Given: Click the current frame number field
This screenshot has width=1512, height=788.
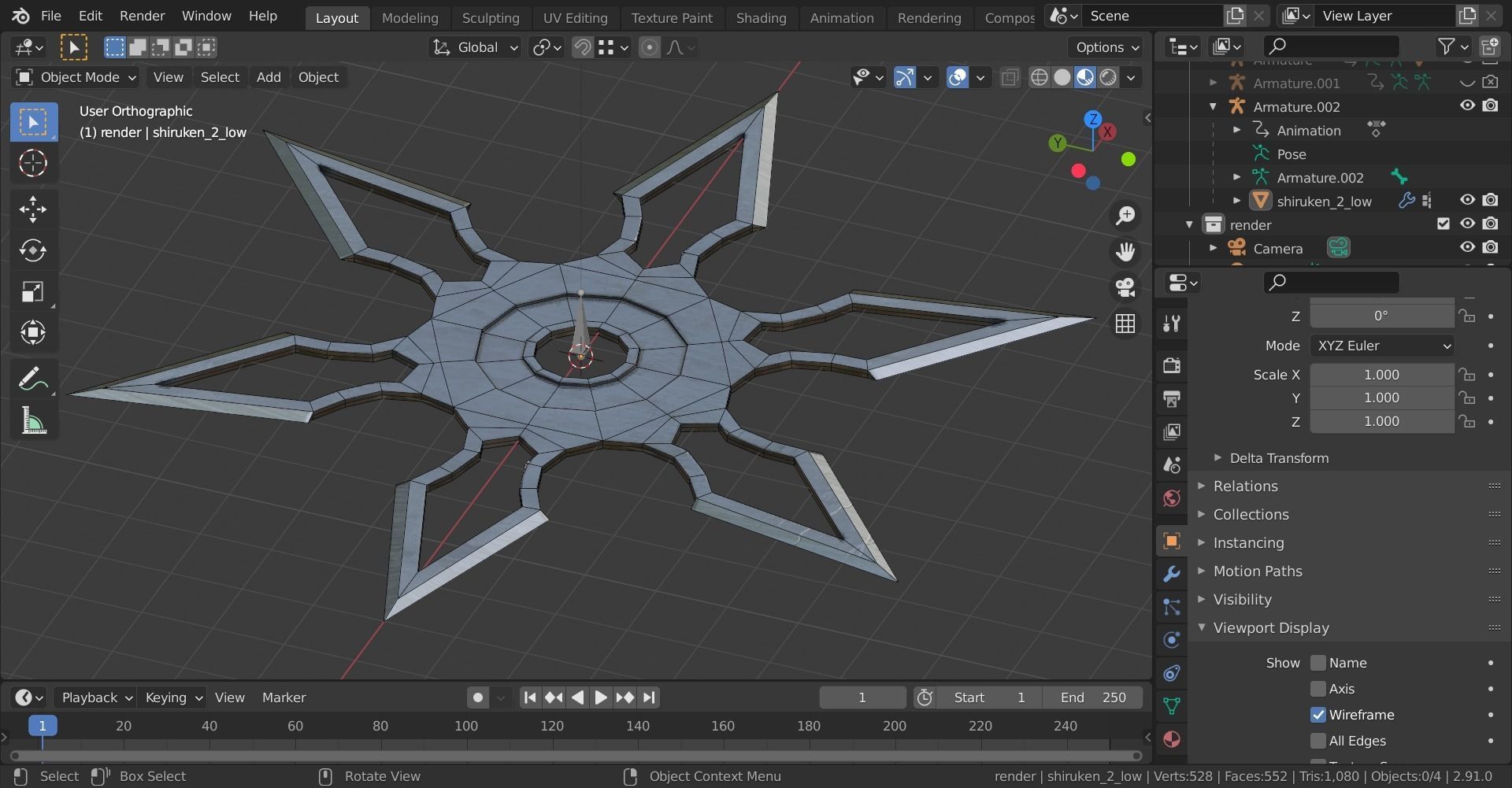Looking at the screenshot, I should [x=862, y=697].
